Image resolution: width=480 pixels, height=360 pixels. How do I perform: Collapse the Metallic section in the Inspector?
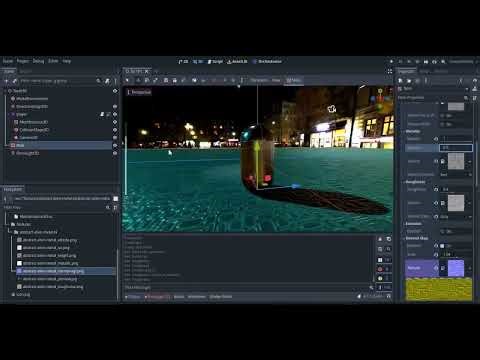point(413,131)
